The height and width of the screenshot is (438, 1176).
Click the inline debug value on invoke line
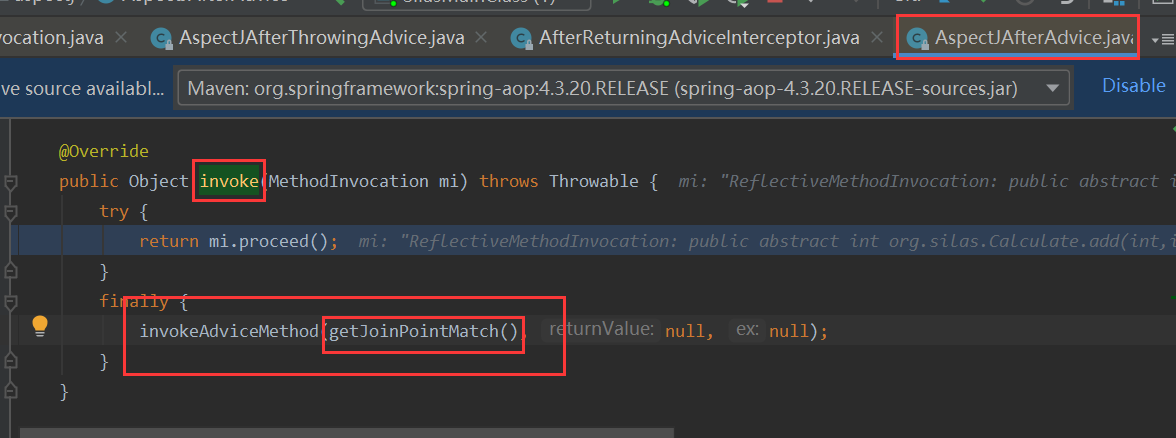(927, 181)
